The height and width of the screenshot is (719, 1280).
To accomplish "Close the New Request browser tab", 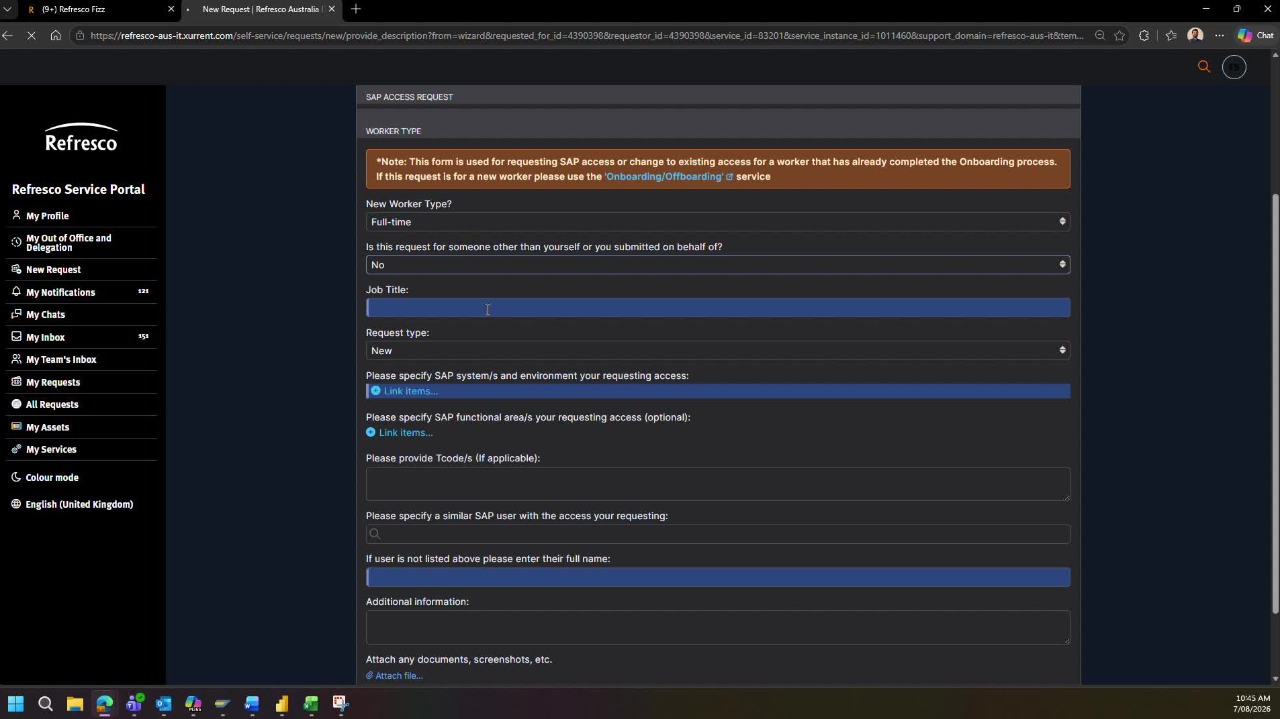I will 331,9.
